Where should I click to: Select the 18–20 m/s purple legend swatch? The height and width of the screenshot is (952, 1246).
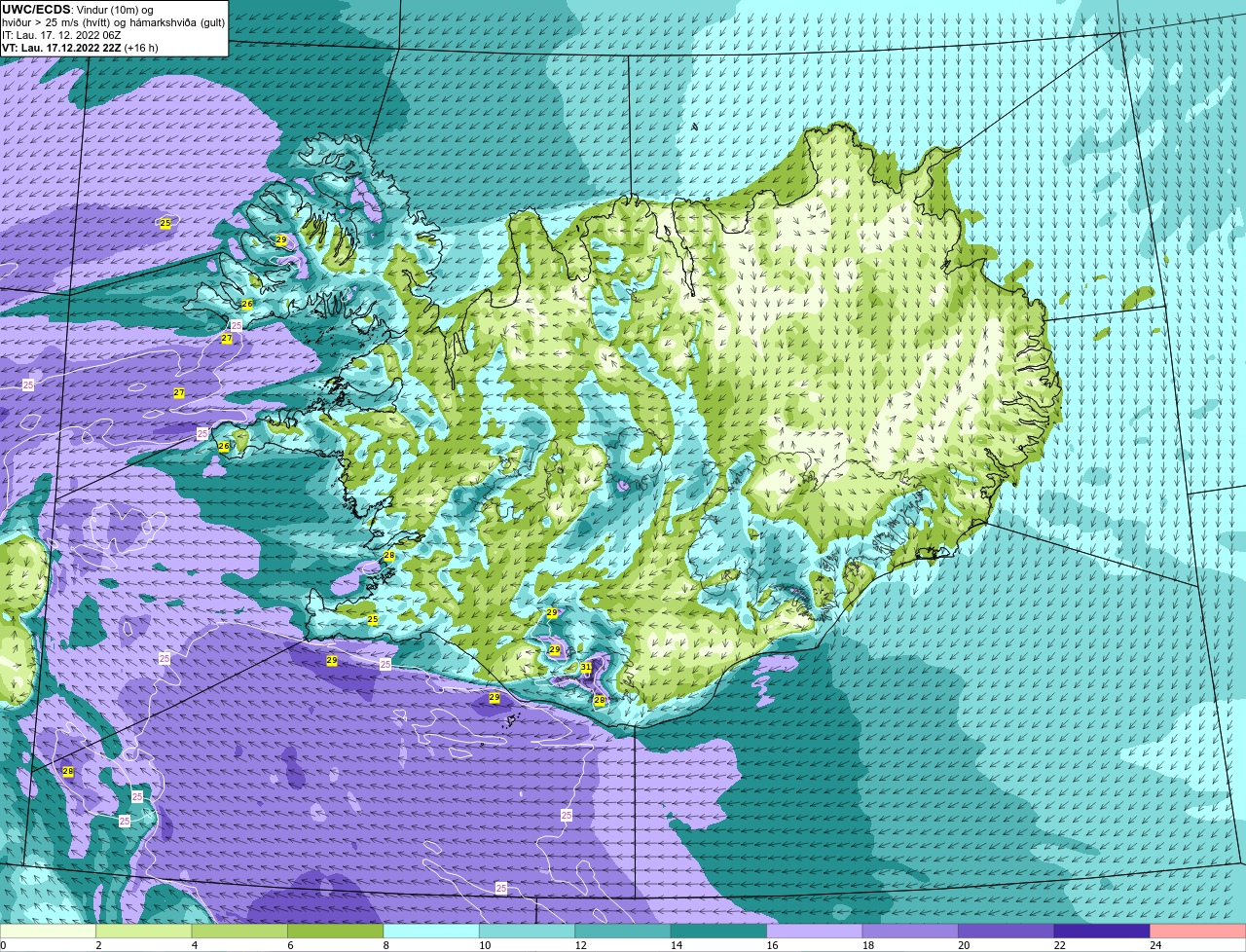click(x=911, y=931)
